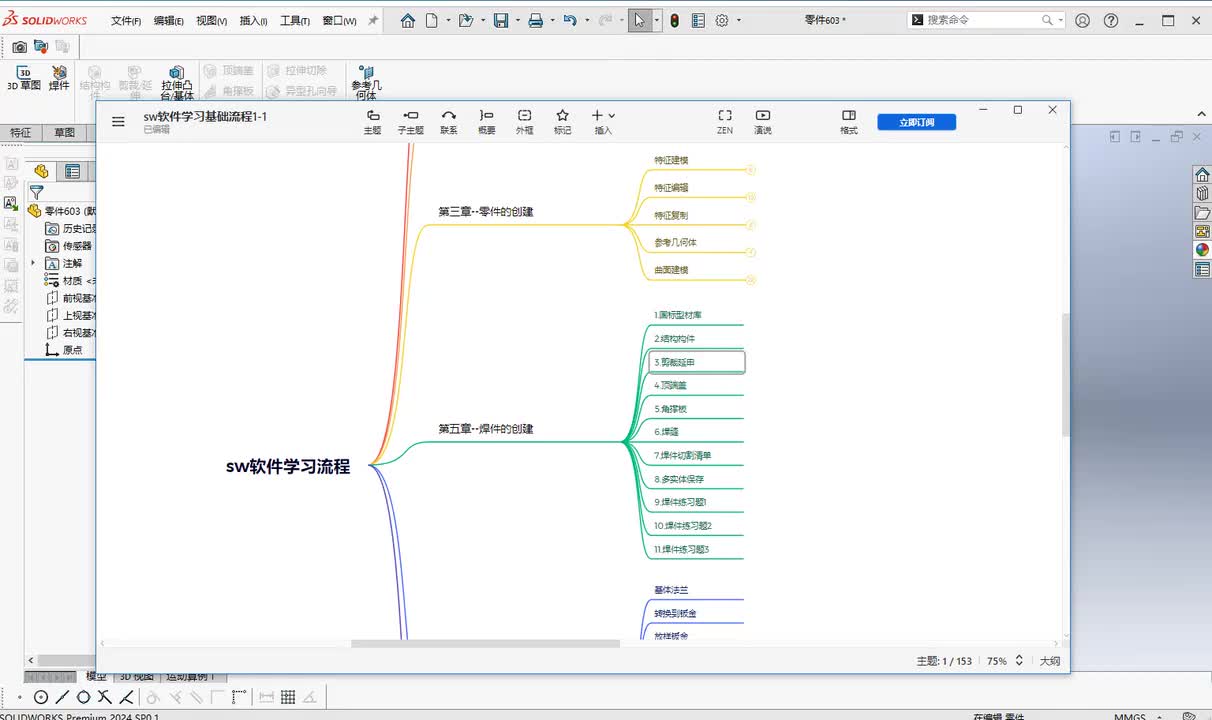Open the SolidWorks 插入 menu
This screenshot has height=720, width=1212.
tap(253, 21)
